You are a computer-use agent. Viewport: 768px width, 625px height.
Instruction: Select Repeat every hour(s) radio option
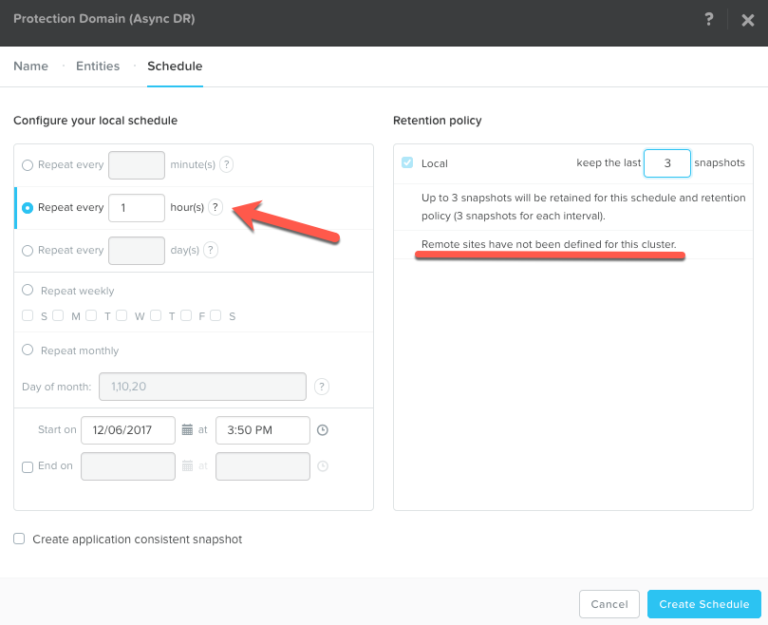27,208
